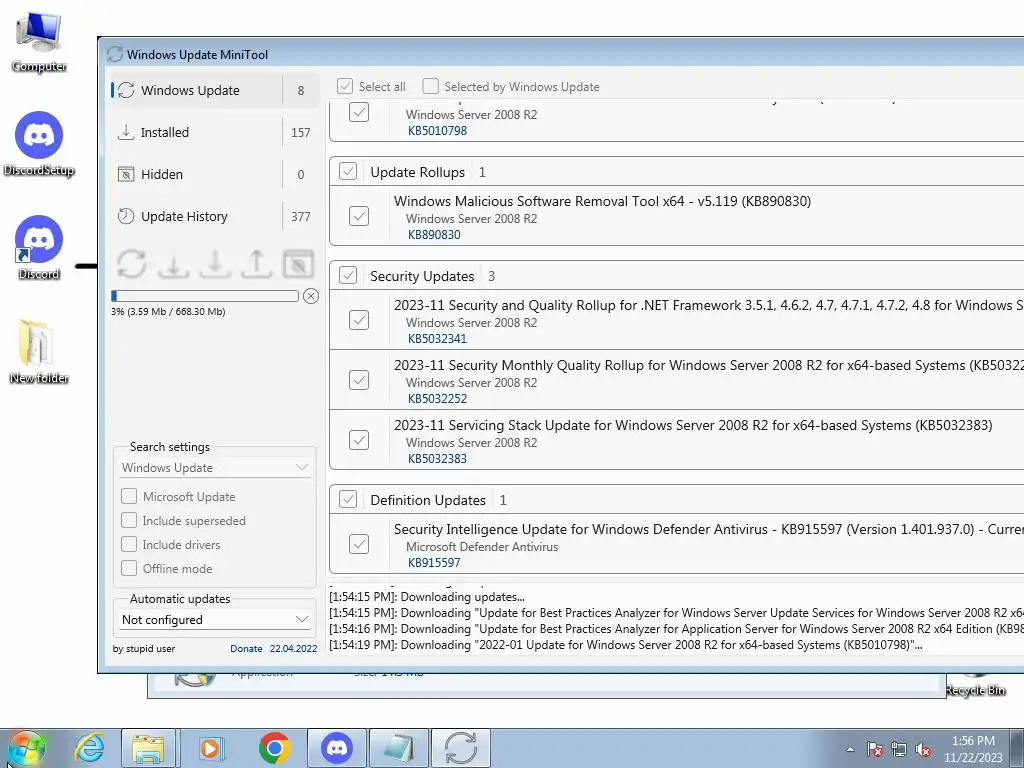This screenshot has height=768, width=1024.
Task: Uncheck the KB5010798 update checkbox
Action: coord(359,112)
